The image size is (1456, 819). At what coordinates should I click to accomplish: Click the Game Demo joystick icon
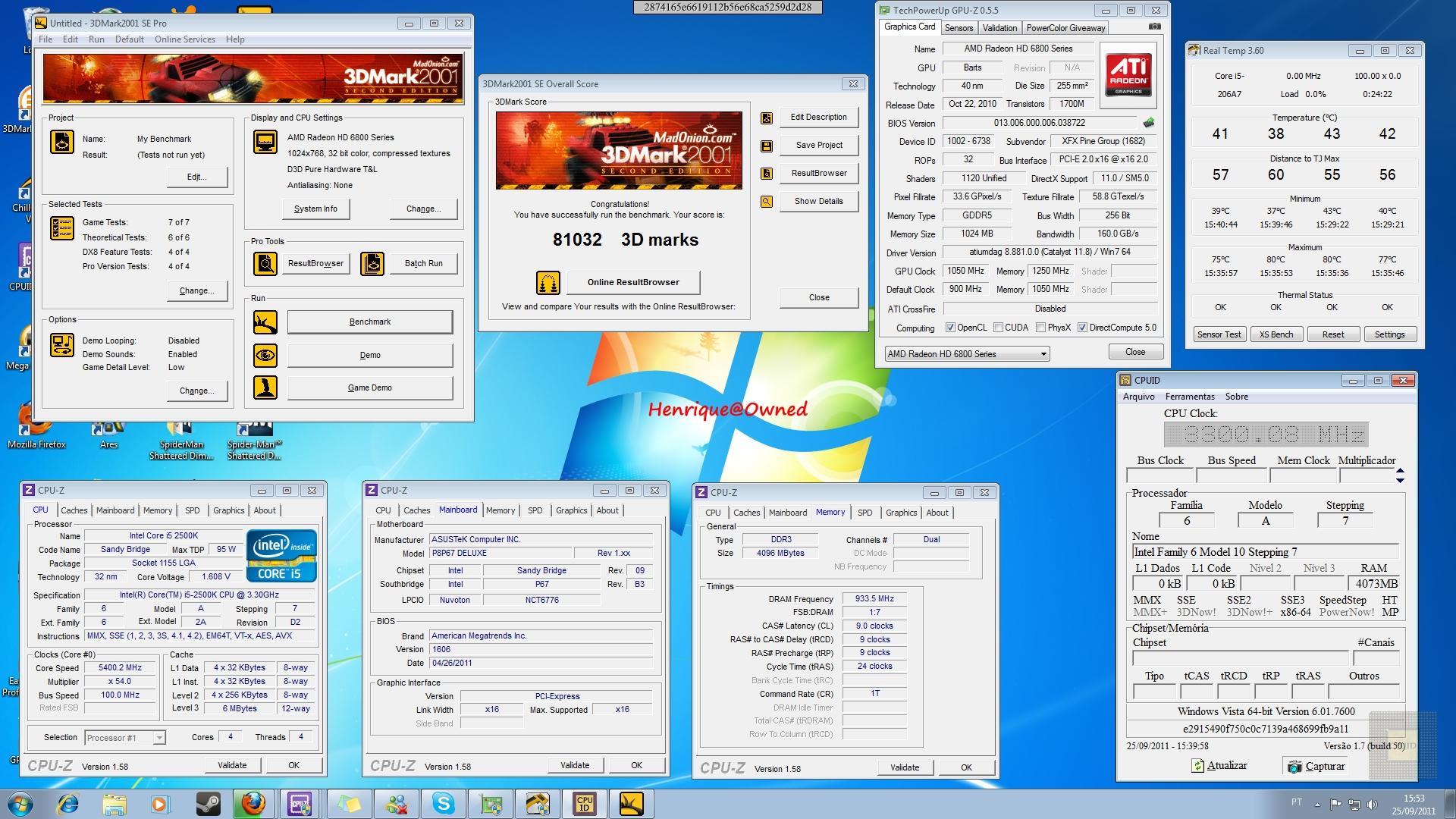click(x=265, y=388)
